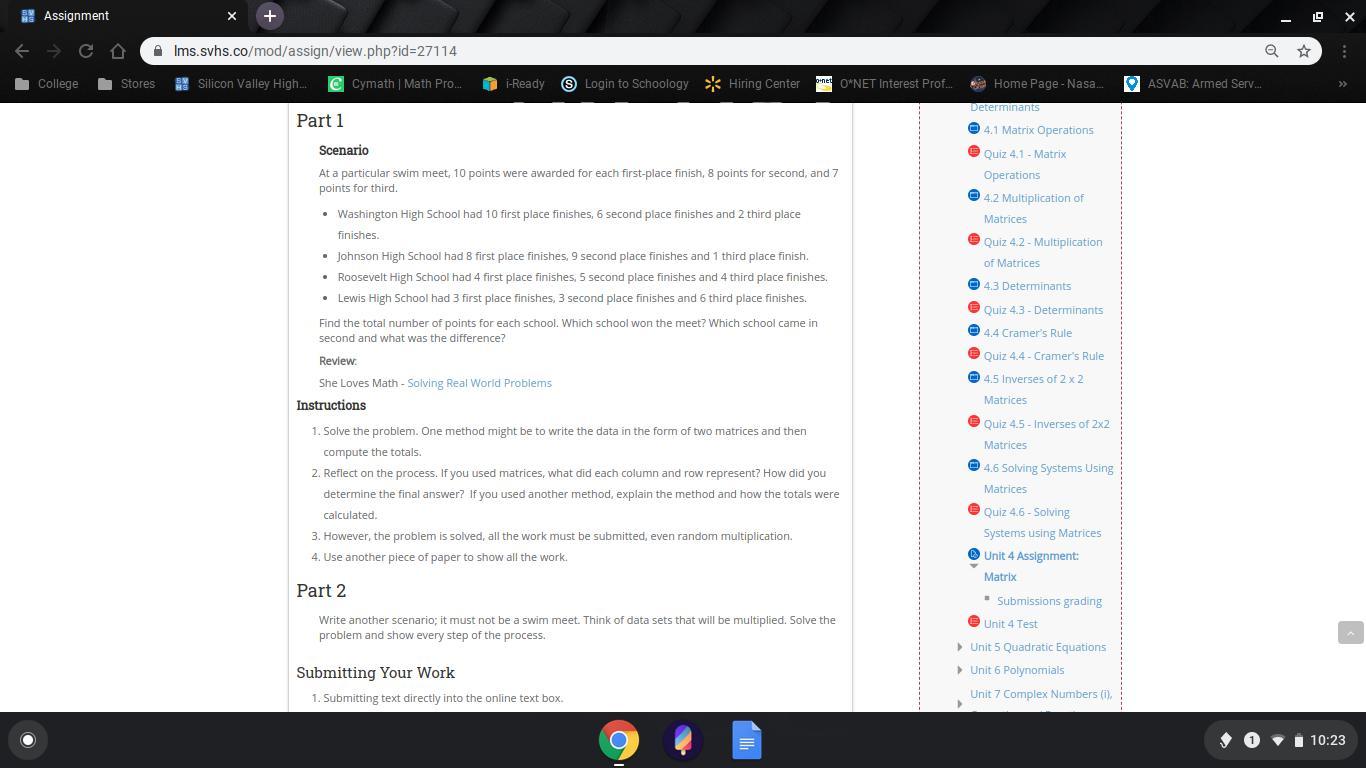Open 4.3 Determinants lesson
The image size is (1366, 768).
pos(1027,286)
